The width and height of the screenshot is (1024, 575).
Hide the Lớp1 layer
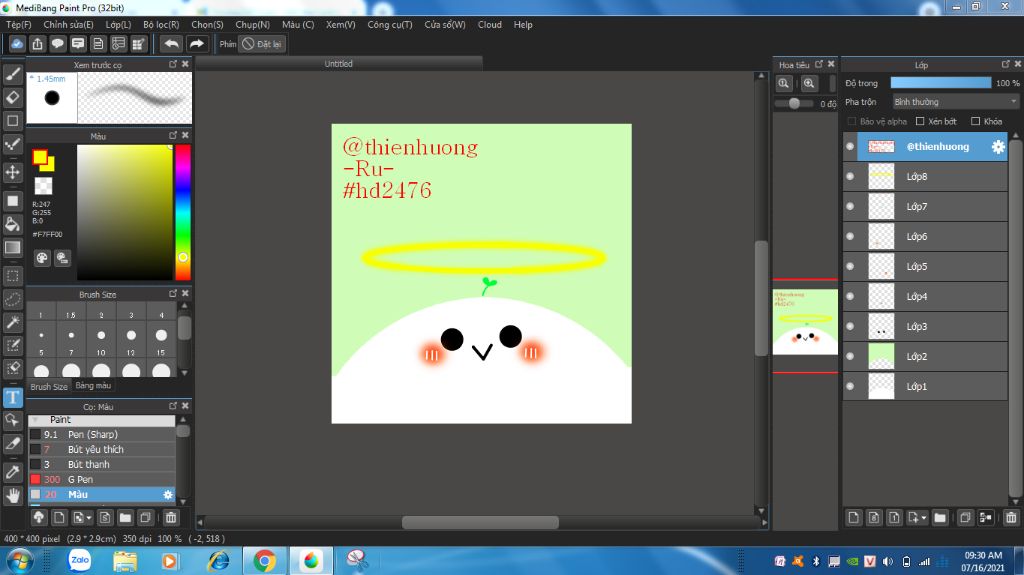(x=850, y=386)
